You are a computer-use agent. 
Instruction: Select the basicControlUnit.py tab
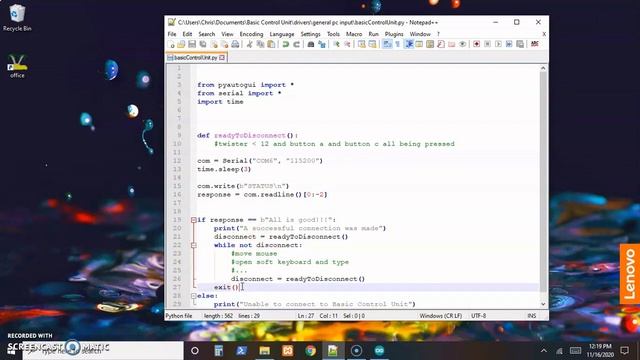tap(195, 58)
